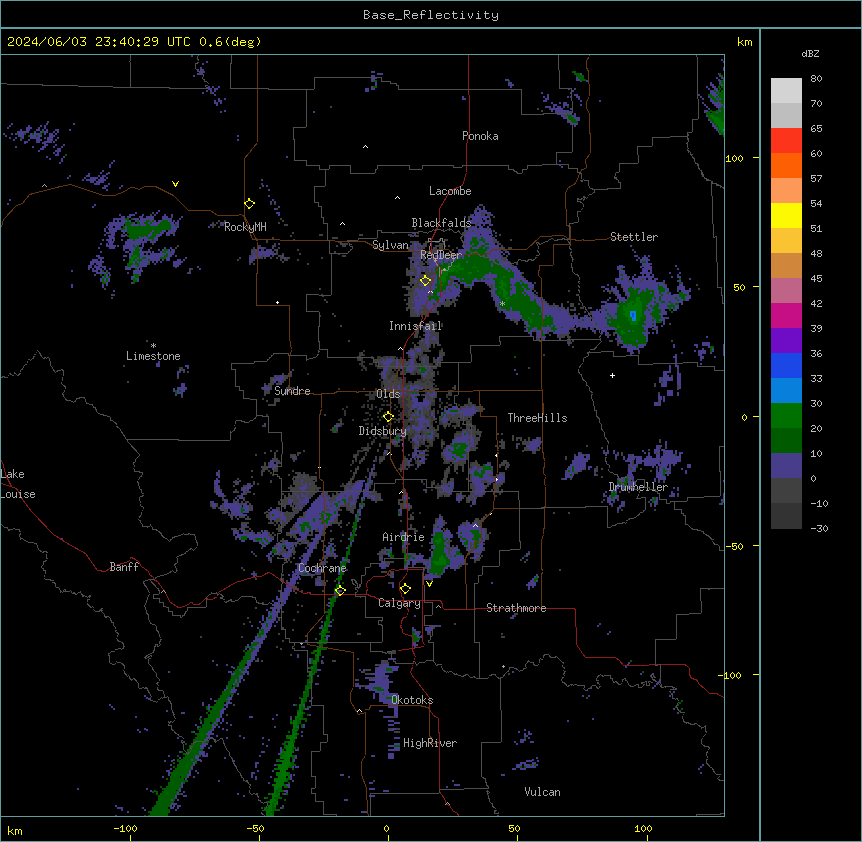The width and height of the screenshot is (862, 842).
Task: Click the HighRiver city label
Action: 430,743
